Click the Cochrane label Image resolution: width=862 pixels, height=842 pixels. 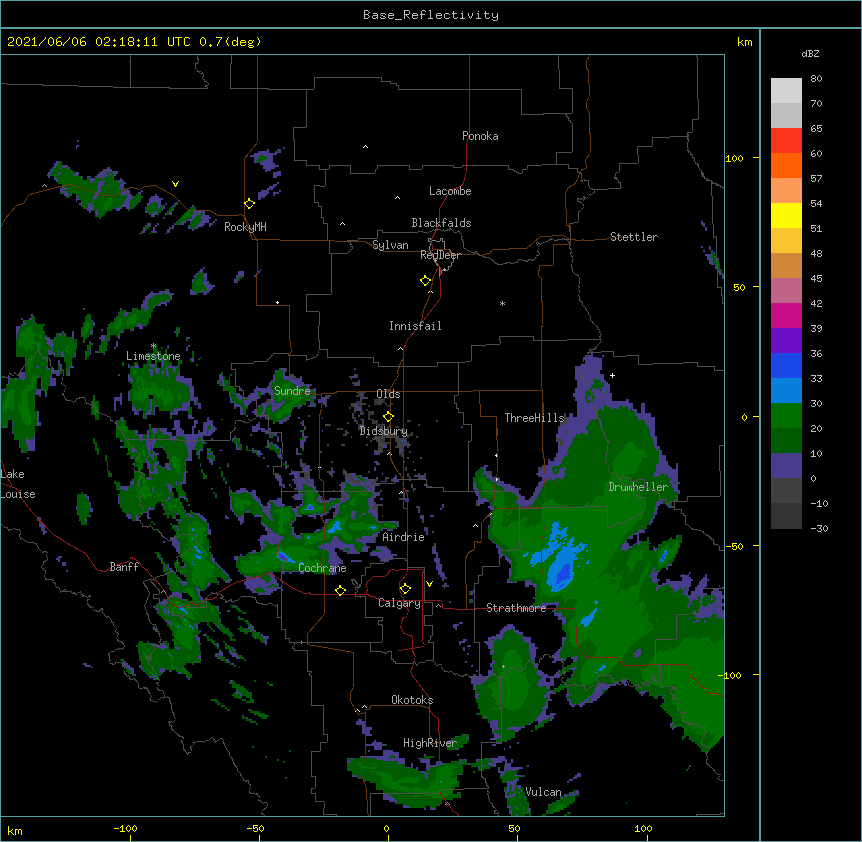pos(322,568)
